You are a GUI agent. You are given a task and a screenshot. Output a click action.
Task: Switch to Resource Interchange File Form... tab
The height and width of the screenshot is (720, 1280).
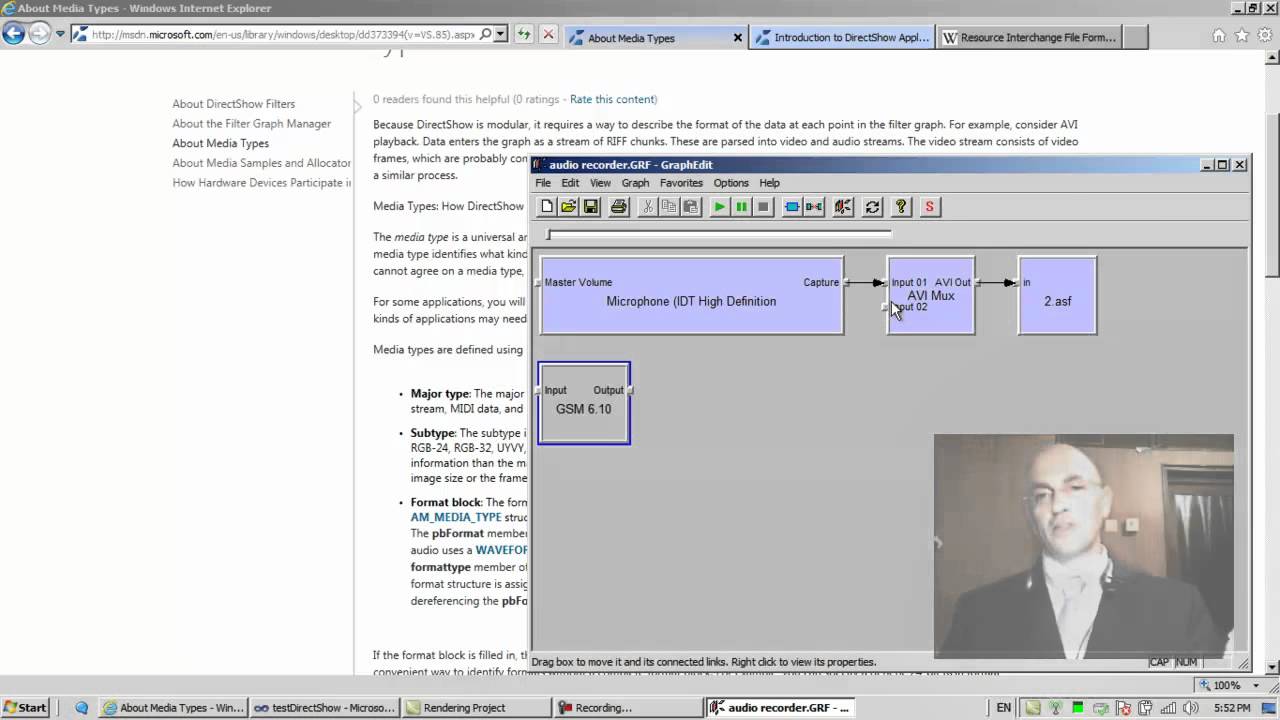point(1028,38)
